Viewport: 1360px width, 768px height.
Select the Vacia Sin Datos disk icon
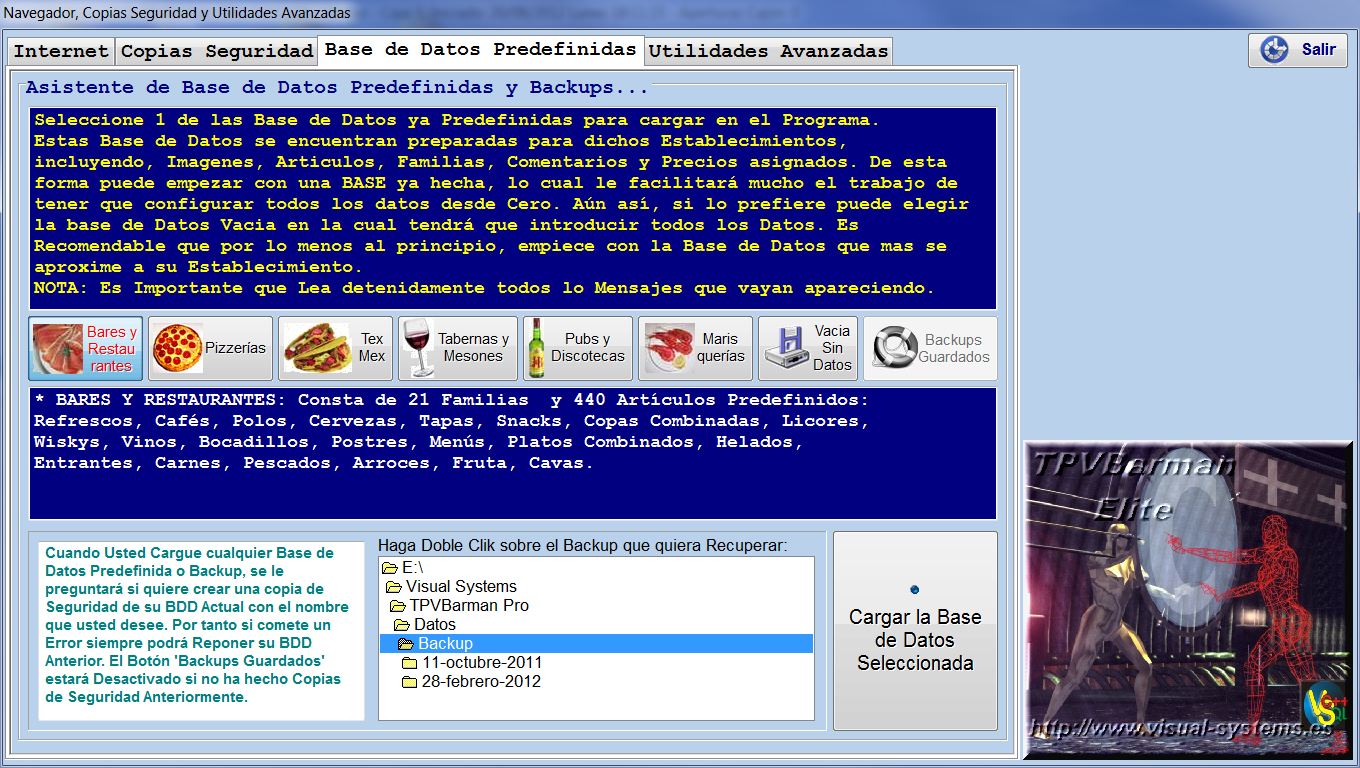pos(786,348)
